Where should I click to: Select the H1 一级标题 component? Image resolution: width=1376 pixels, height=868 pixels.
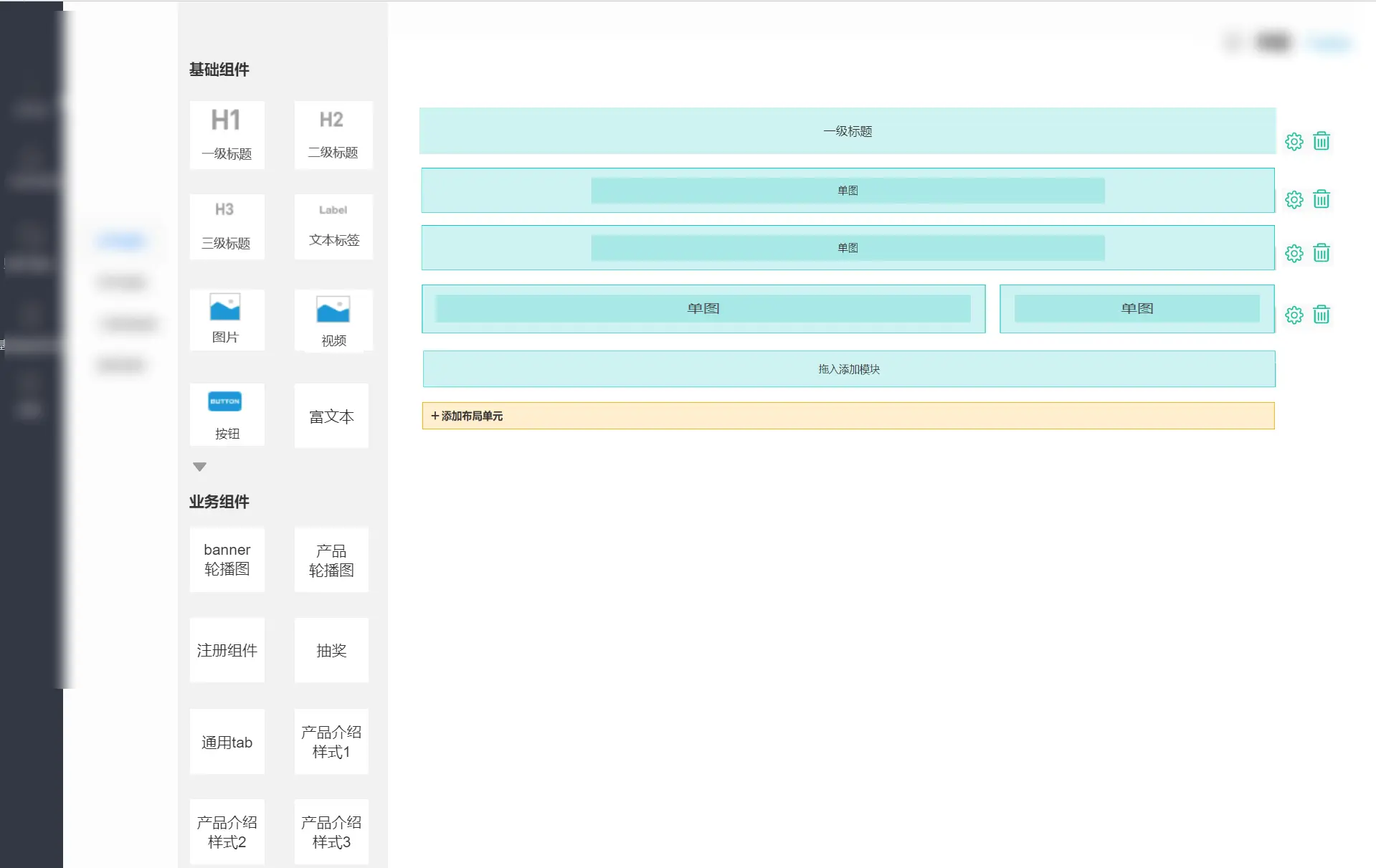(227, 135)
